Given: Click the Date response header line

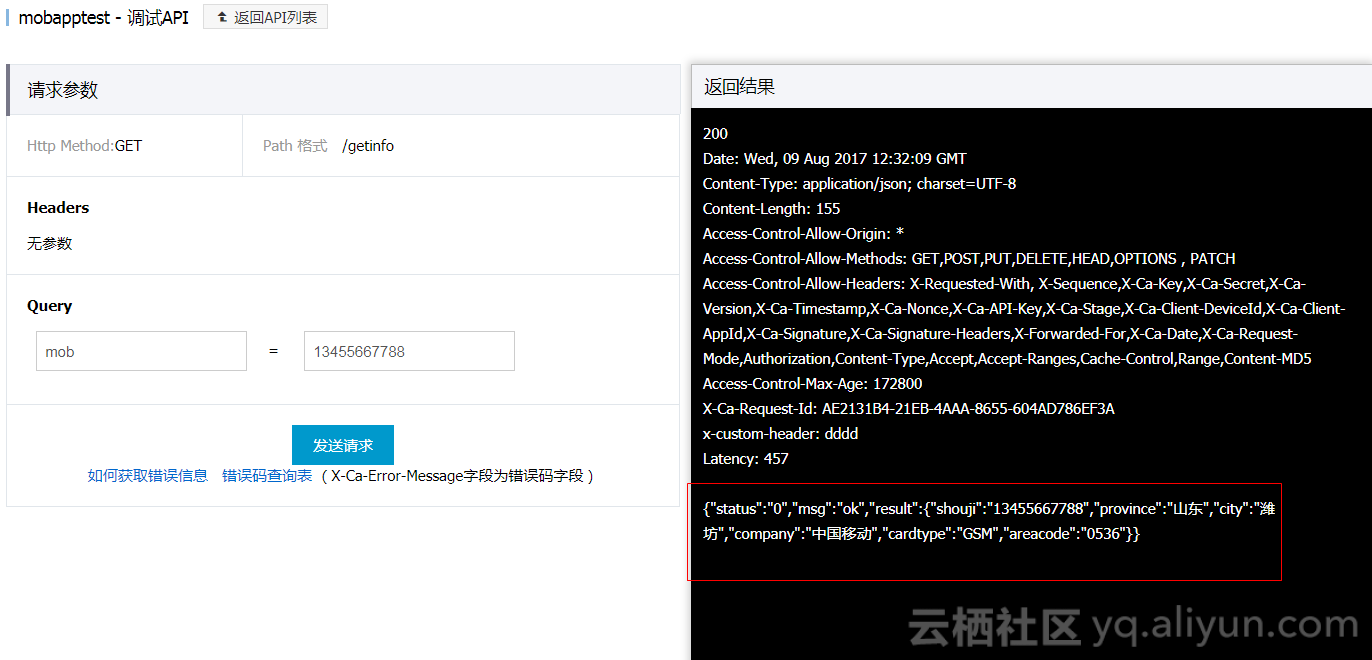Looking at the screenshot, I should 834,159.
